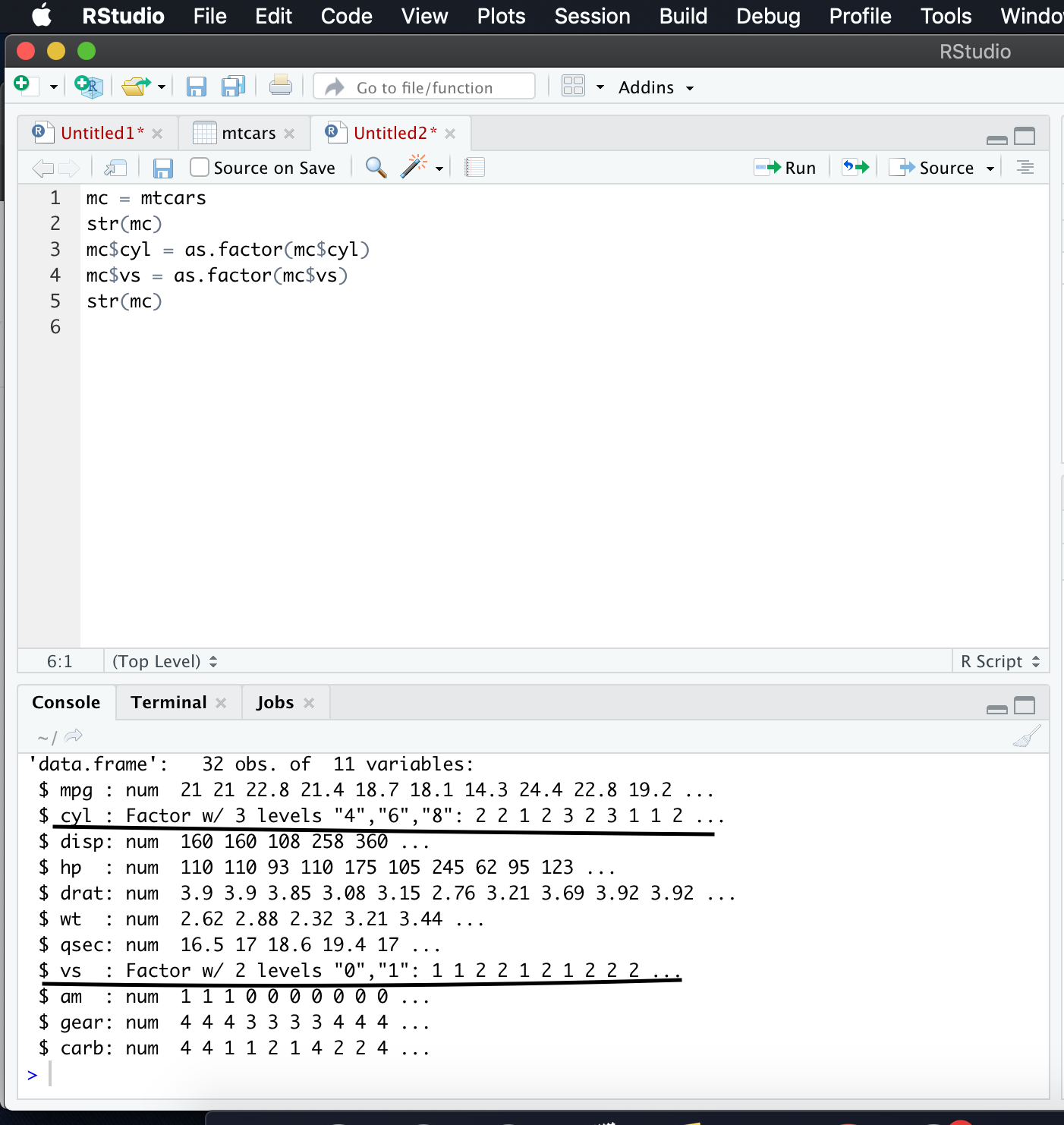Click the Go to file/function field

[x=425, y=87]
